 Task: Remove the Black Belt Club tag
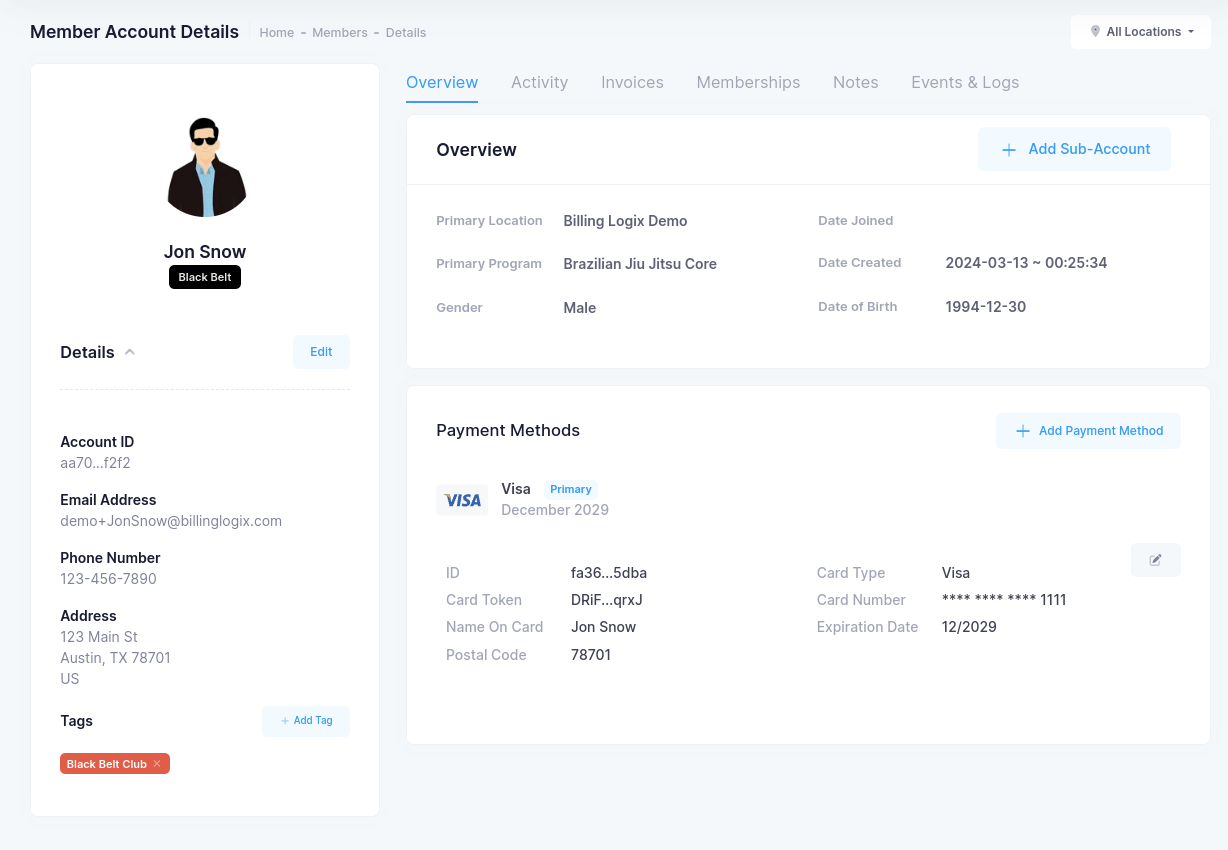pyautogui.click(x=157, y=763)
